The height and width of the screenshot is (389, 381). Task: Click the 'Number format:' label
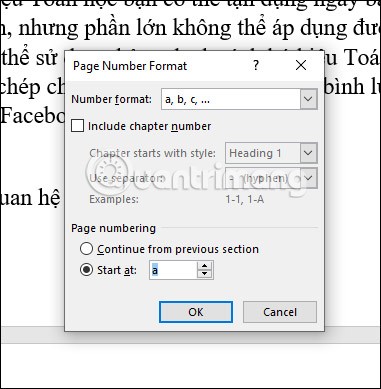(x=111, y=99)
